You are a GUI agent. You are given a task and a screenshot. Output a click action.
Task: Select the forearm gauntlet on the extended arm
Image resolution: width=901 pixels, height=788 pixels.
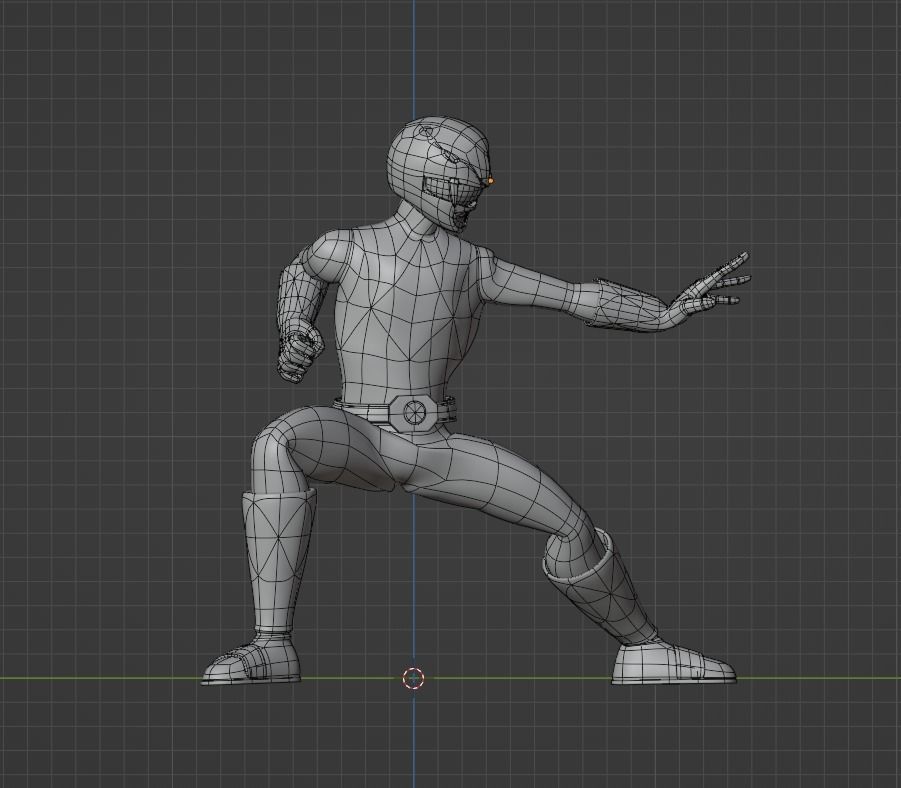625,304
